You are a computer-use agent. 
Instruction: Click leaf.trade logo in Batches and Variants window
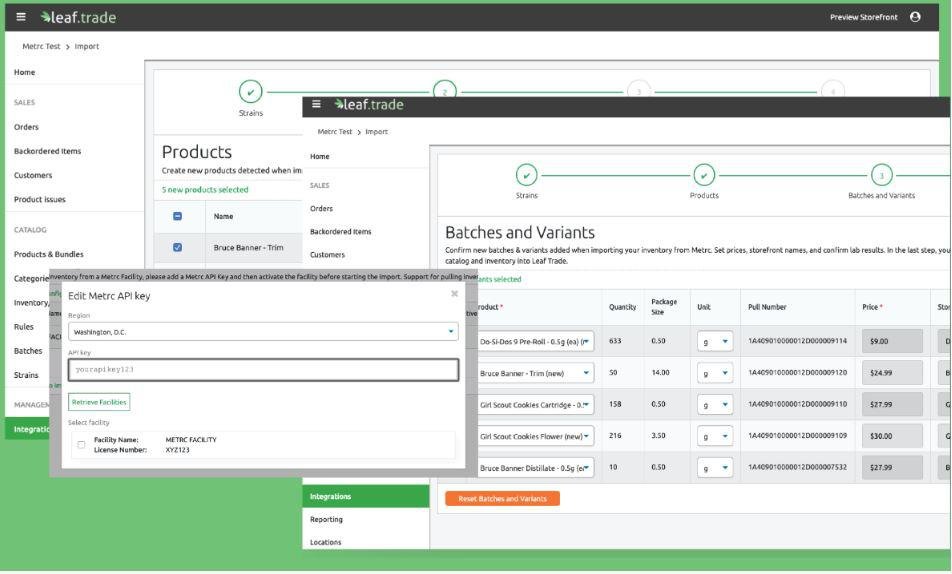[369, 104]
